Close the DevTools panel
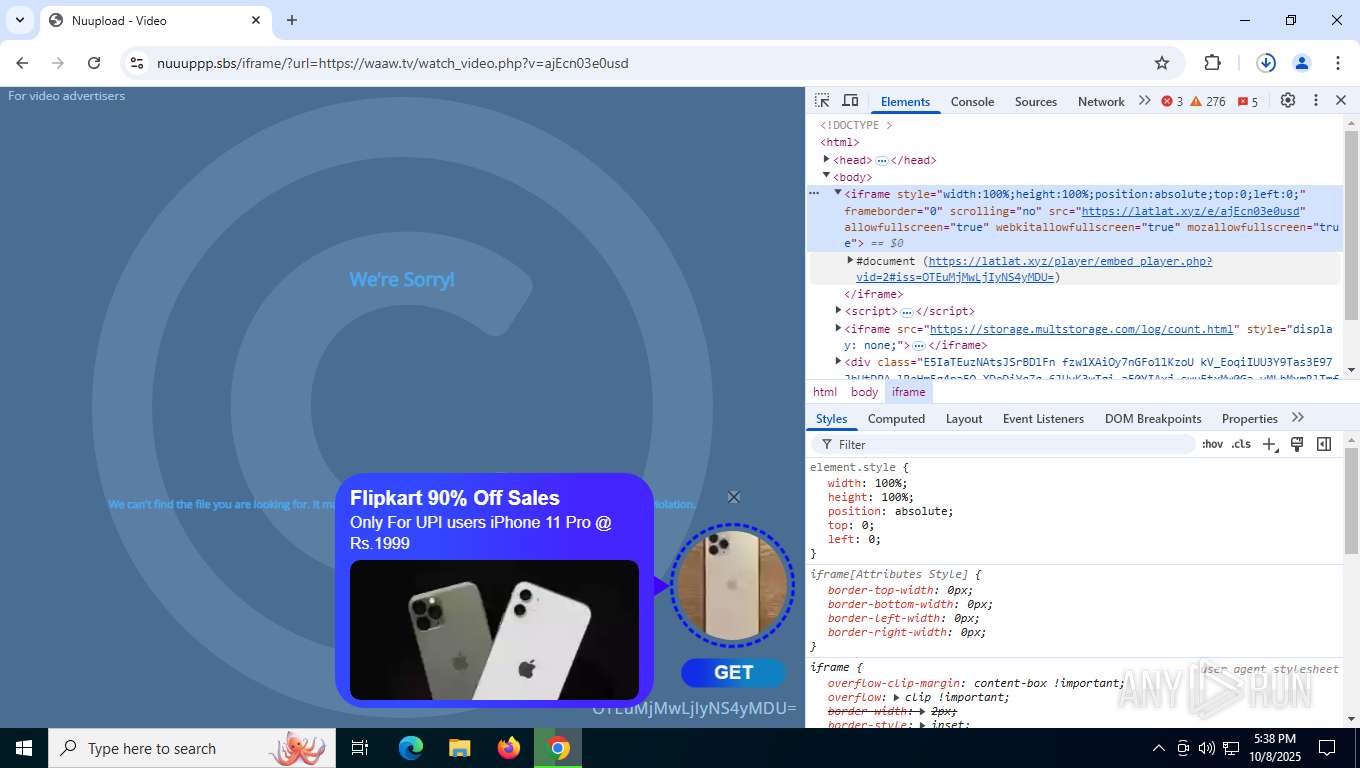 (1341, 101)
